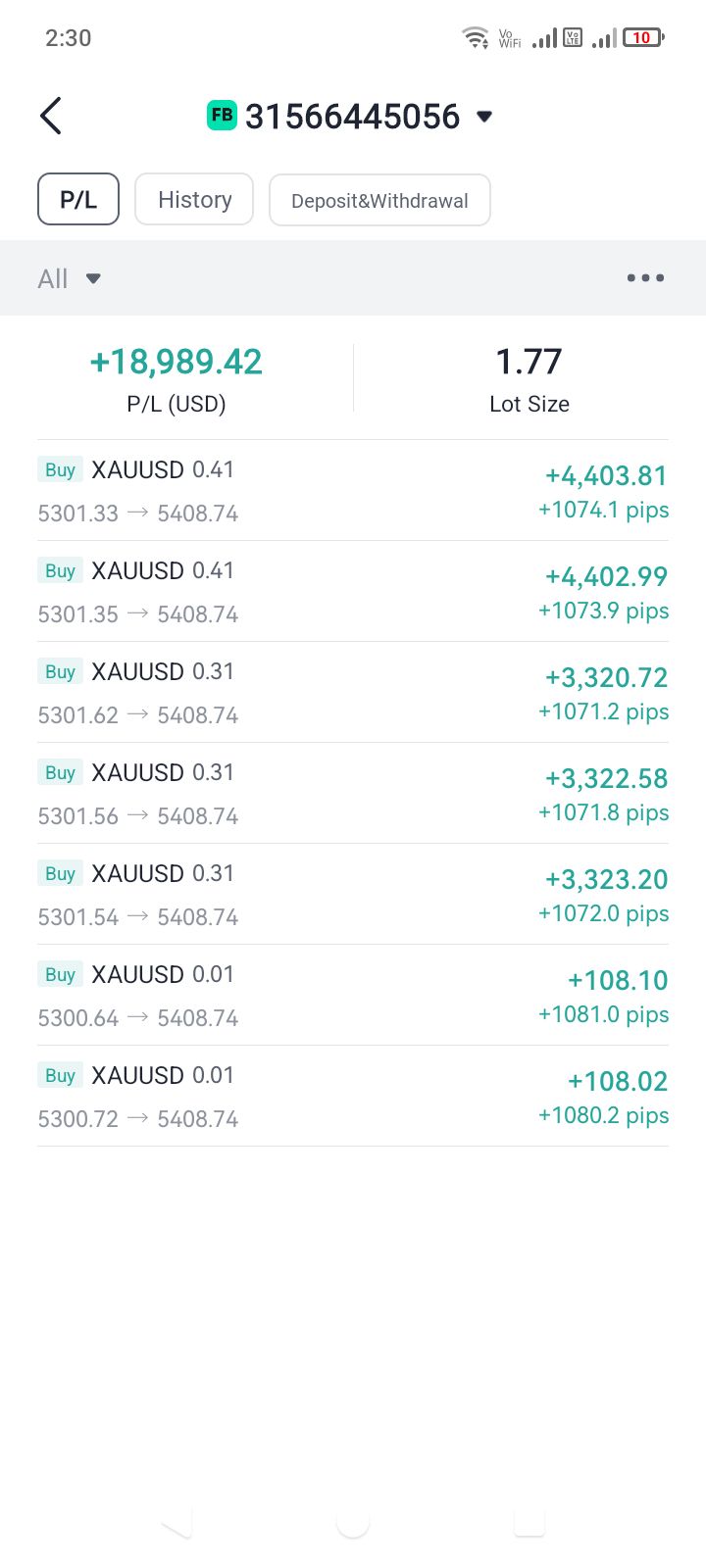Open the All filter dropdown
This screenshot has height=1568, width=706.
pyautogui.click(x=69, y=278)
